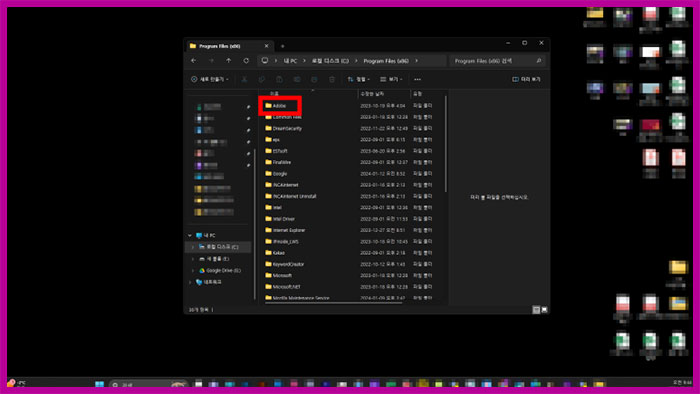The width and height of the screenshot is (700, 394).
Task: Toggle the preview pane button
Action: [x=526, y=79]
